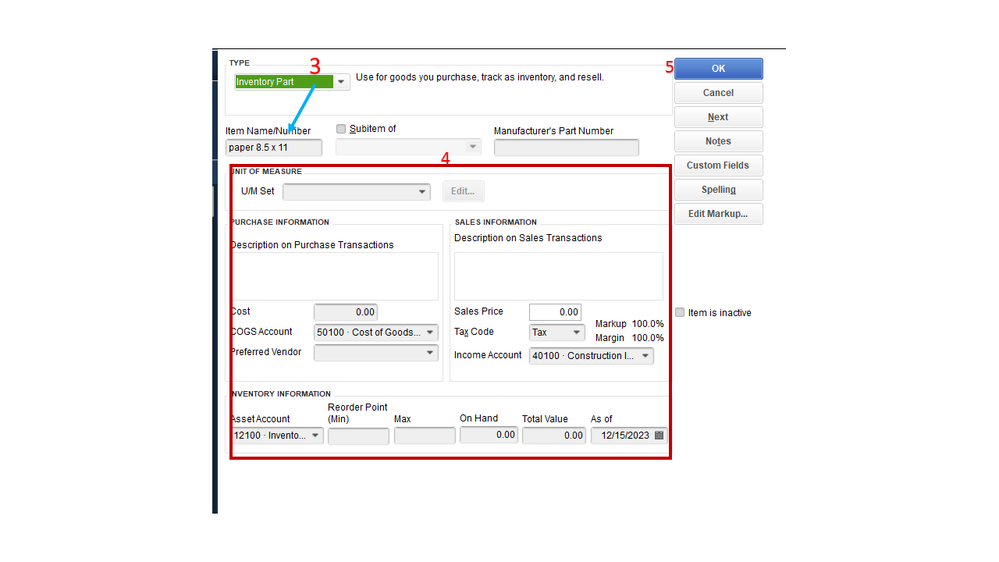Click the Max quantity field
This screenshot has height=562, width=999.
(x=424, y=436)
